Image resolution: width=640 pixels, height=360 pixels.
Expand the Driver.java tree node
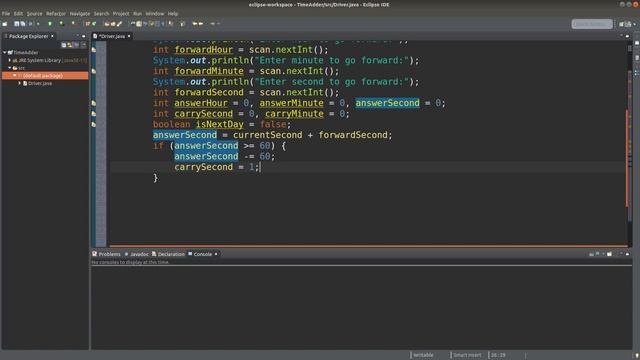tap(20, 83)
